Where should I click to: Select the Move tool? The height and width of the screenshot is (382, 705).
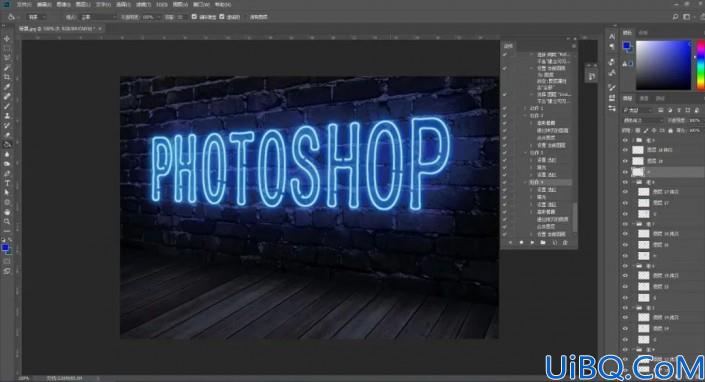coord(7,39)
